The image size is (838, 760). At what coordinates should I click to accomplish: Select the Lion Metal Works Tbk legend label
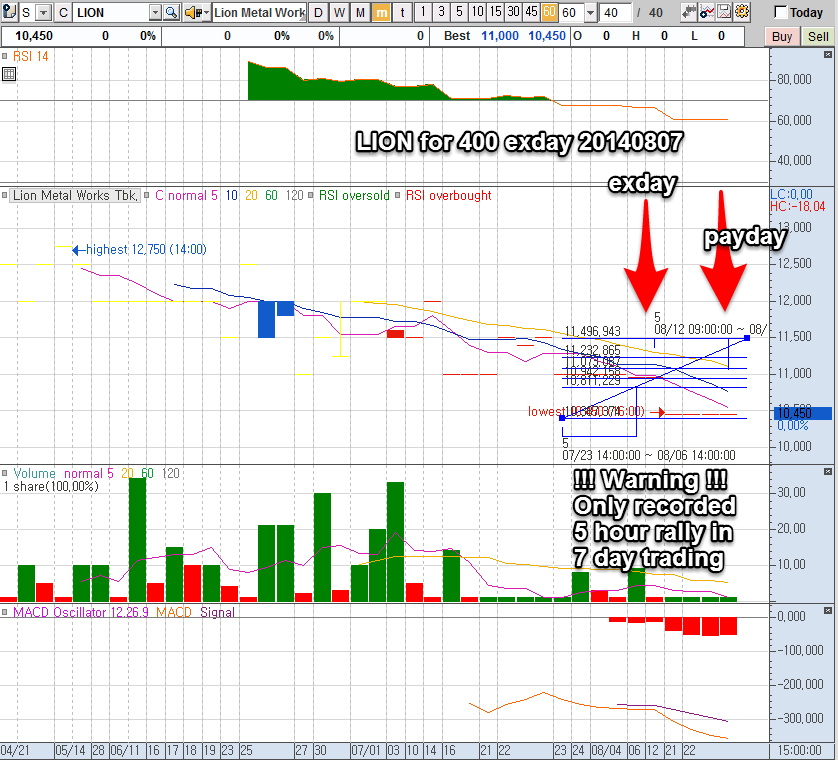[x=75, y=196]
